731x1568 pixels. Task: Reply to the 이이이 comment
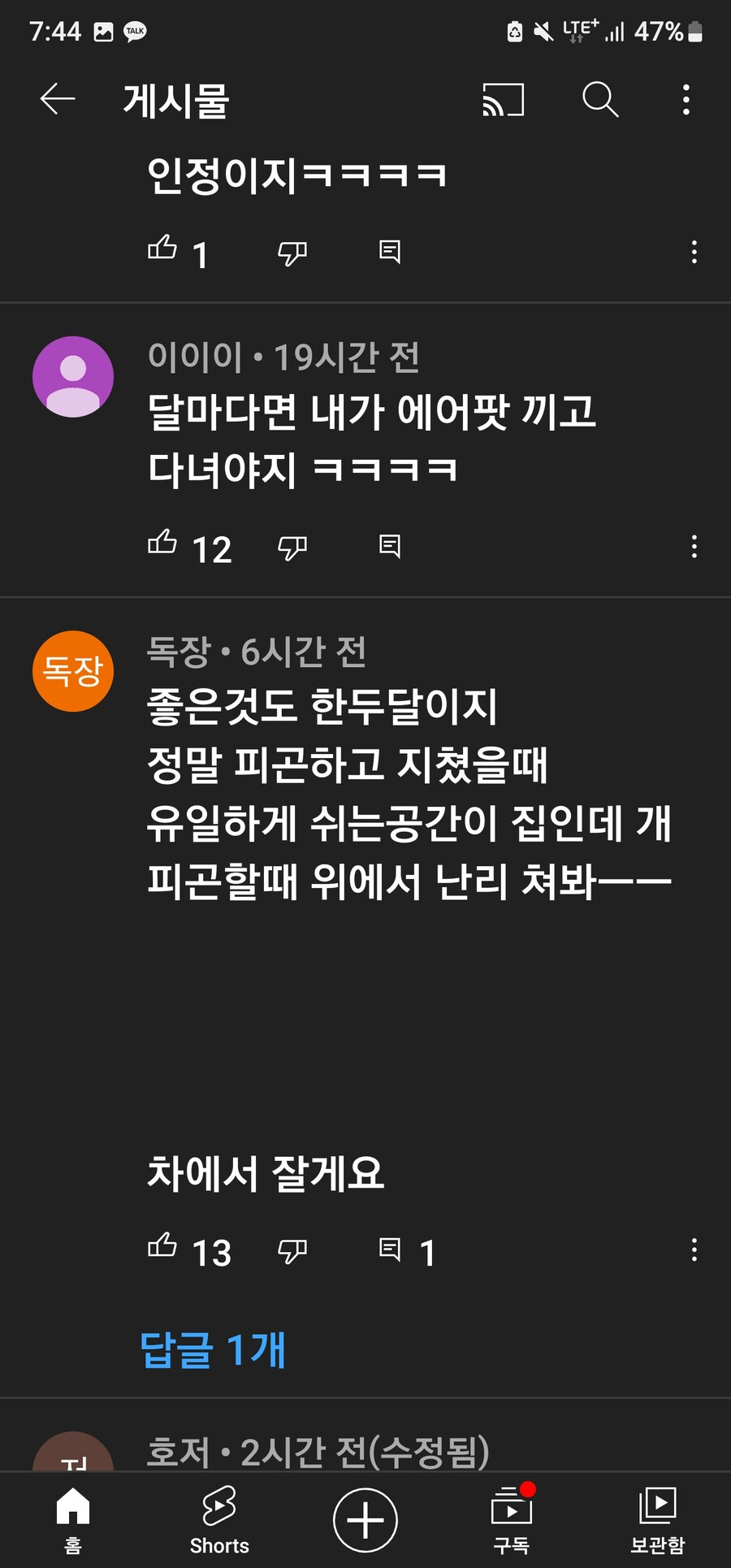click(x=390, y=546)
